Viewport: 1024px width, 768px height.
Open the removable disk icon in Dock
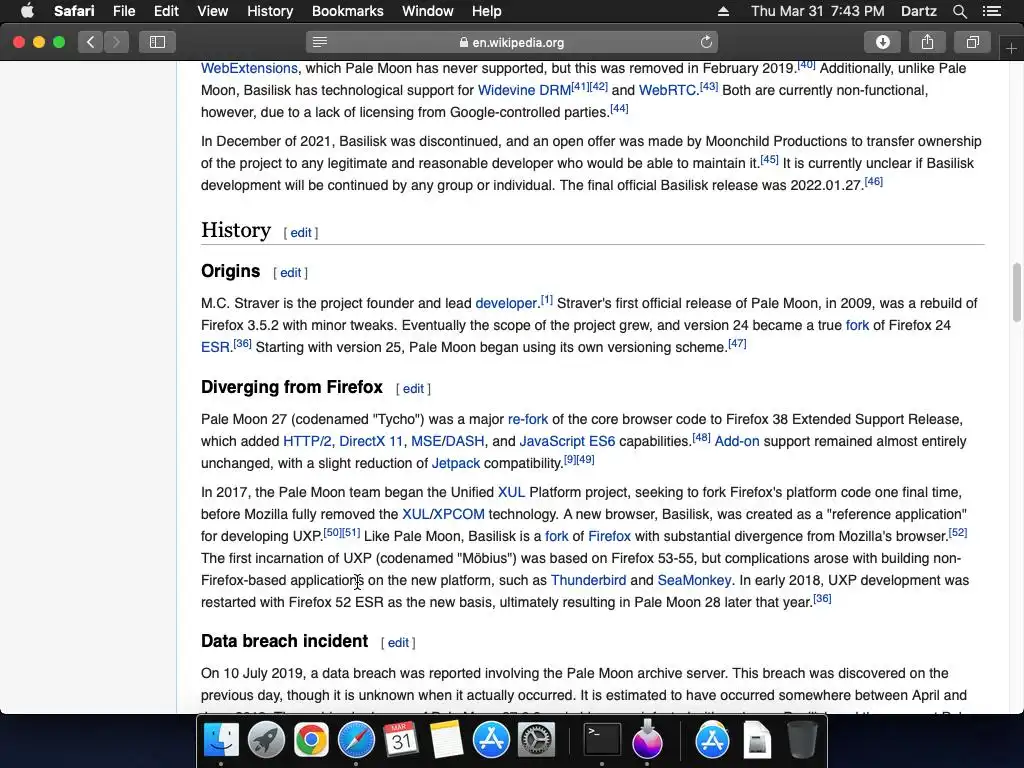click(757, 740)
